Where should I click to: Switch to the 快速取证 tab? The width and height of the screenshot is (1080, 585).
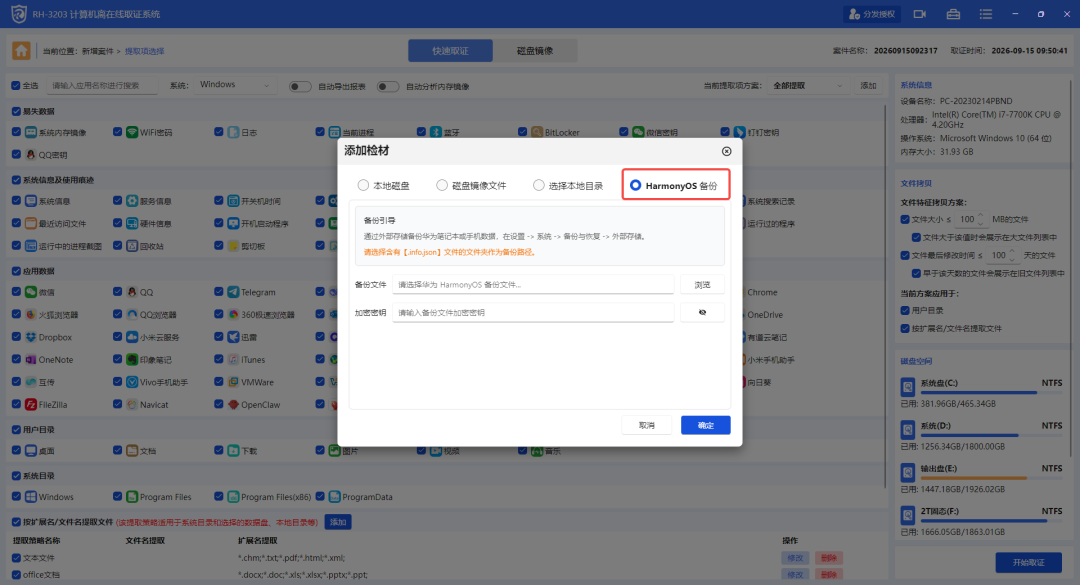click(450, 51)
